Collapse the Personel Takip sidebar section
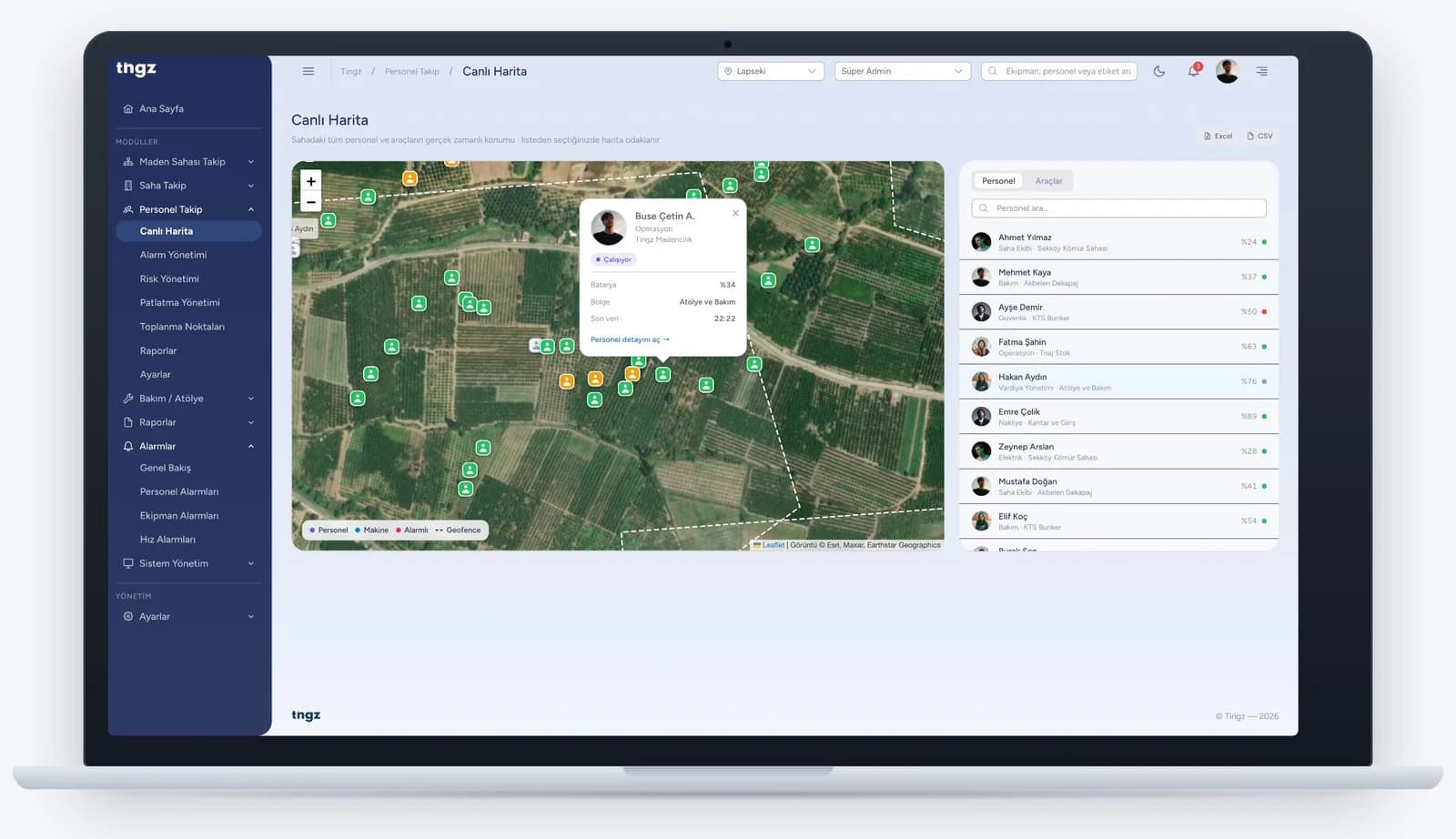The image size is (1456, 839). [x=188, y=209]
